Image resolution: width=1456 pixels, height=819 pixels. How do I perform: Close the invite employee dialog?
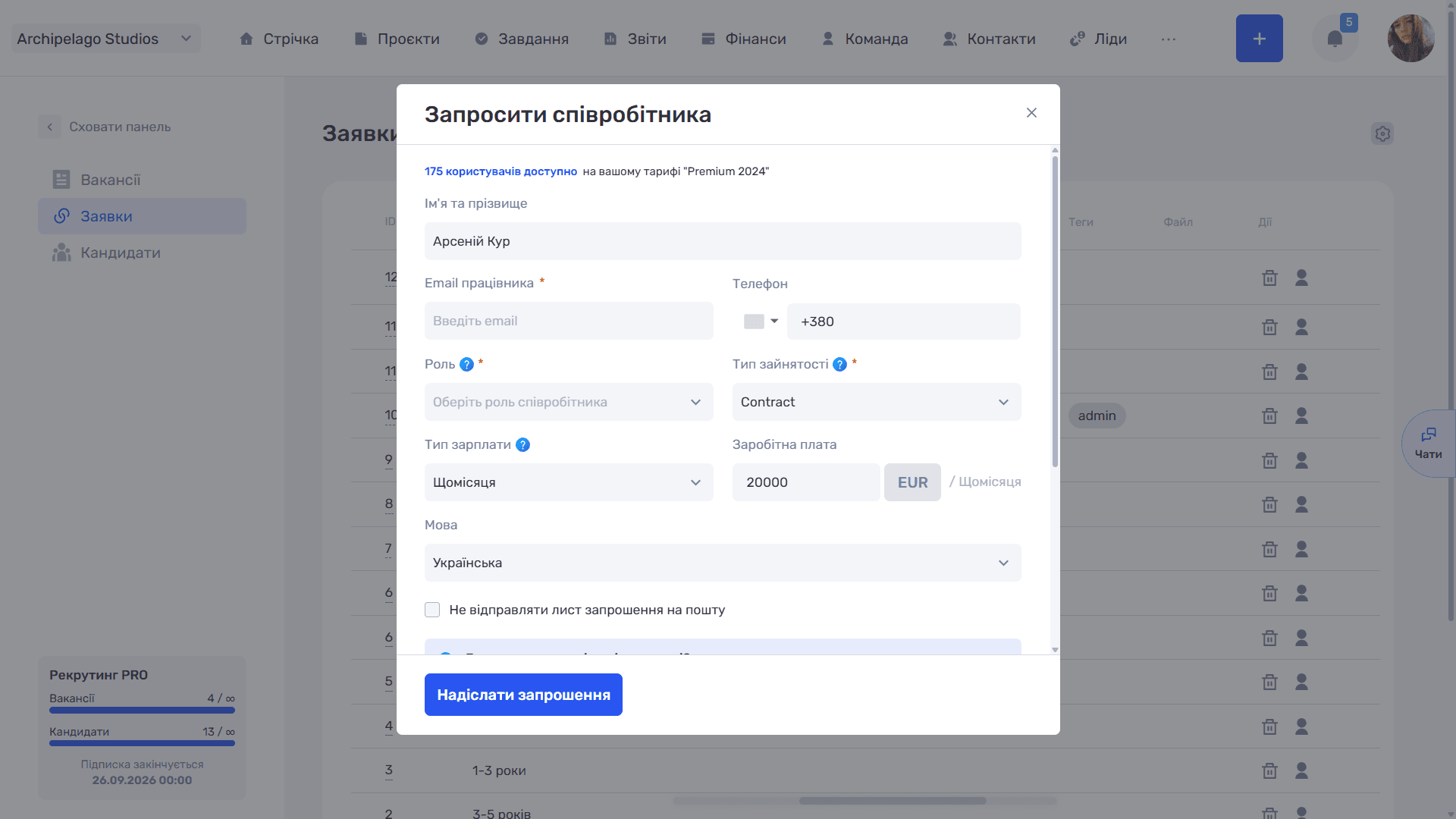click(x=1031, y=113)
